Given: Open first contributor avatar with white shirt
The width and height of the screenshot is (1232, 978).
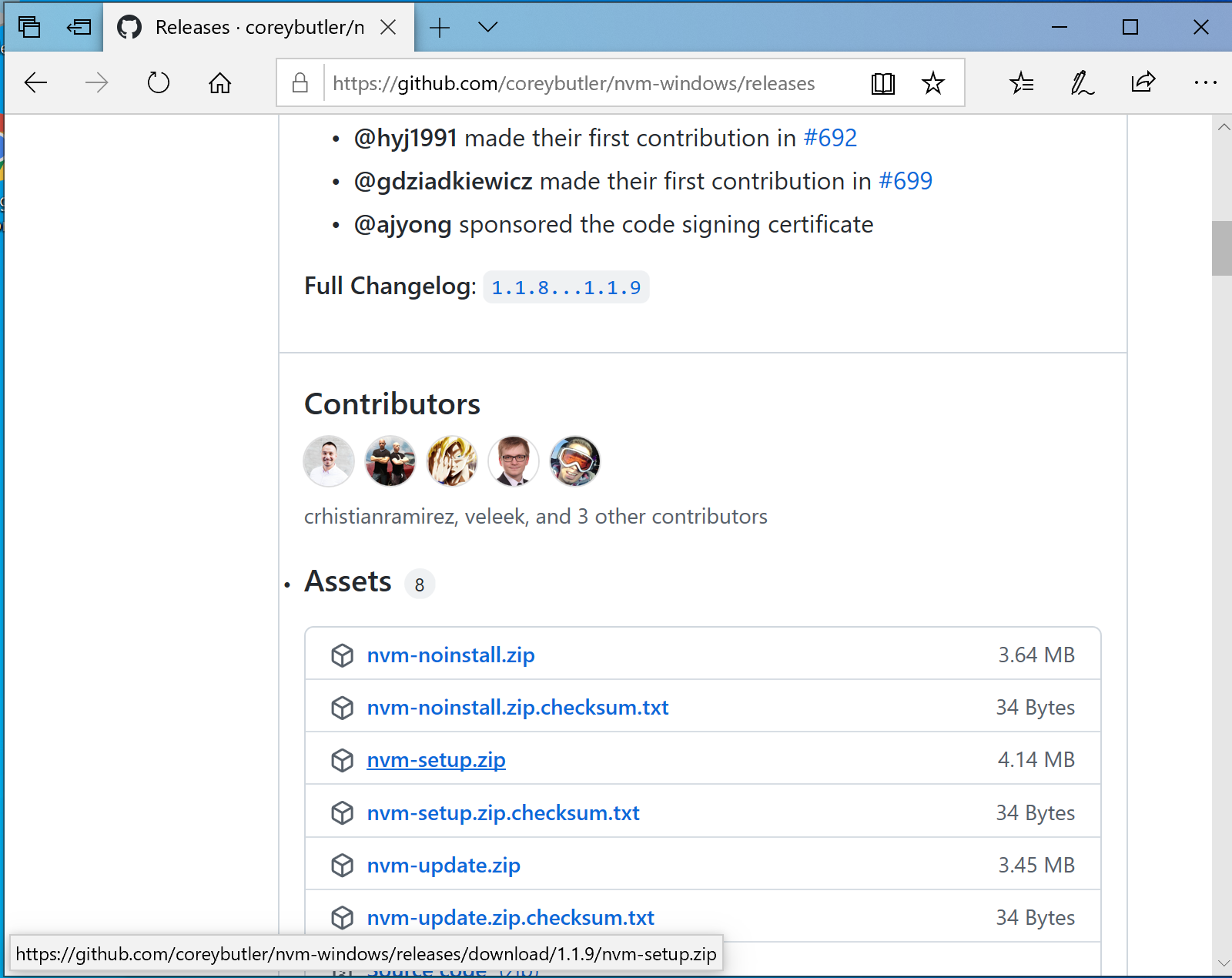Looking at the screenshot, I should [x=329, y=461].
